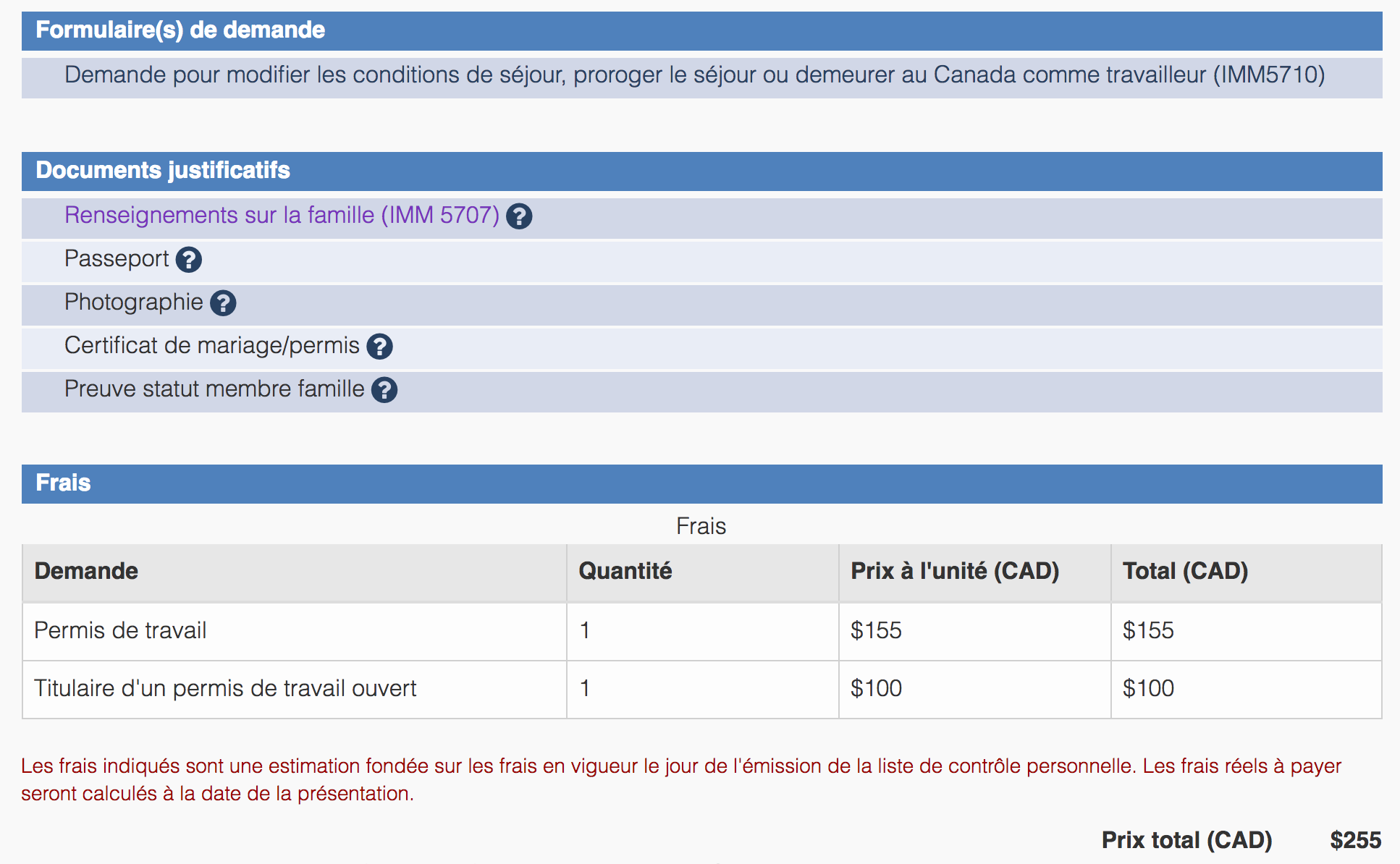Click Preuve statut membre famille label
The image size is (1400, 864).
pos(214,389)
